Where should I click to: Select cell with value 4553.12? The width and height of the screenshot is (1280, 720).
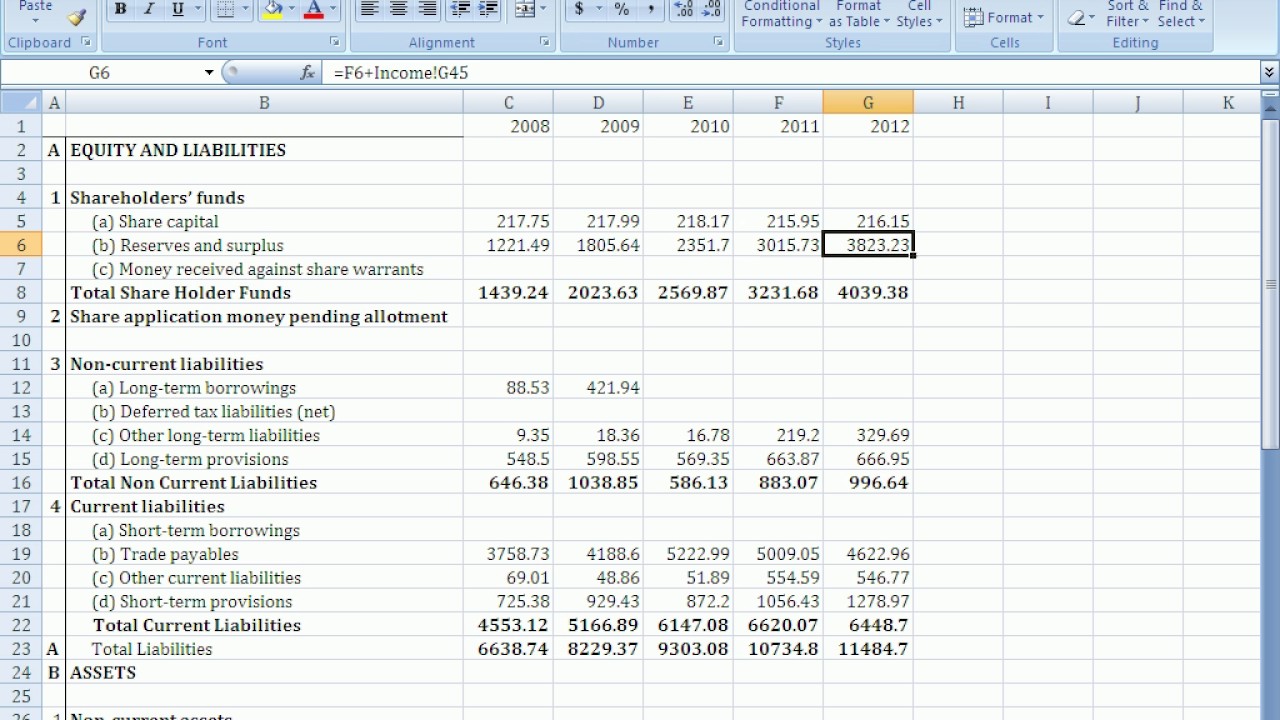pos(508,625)
